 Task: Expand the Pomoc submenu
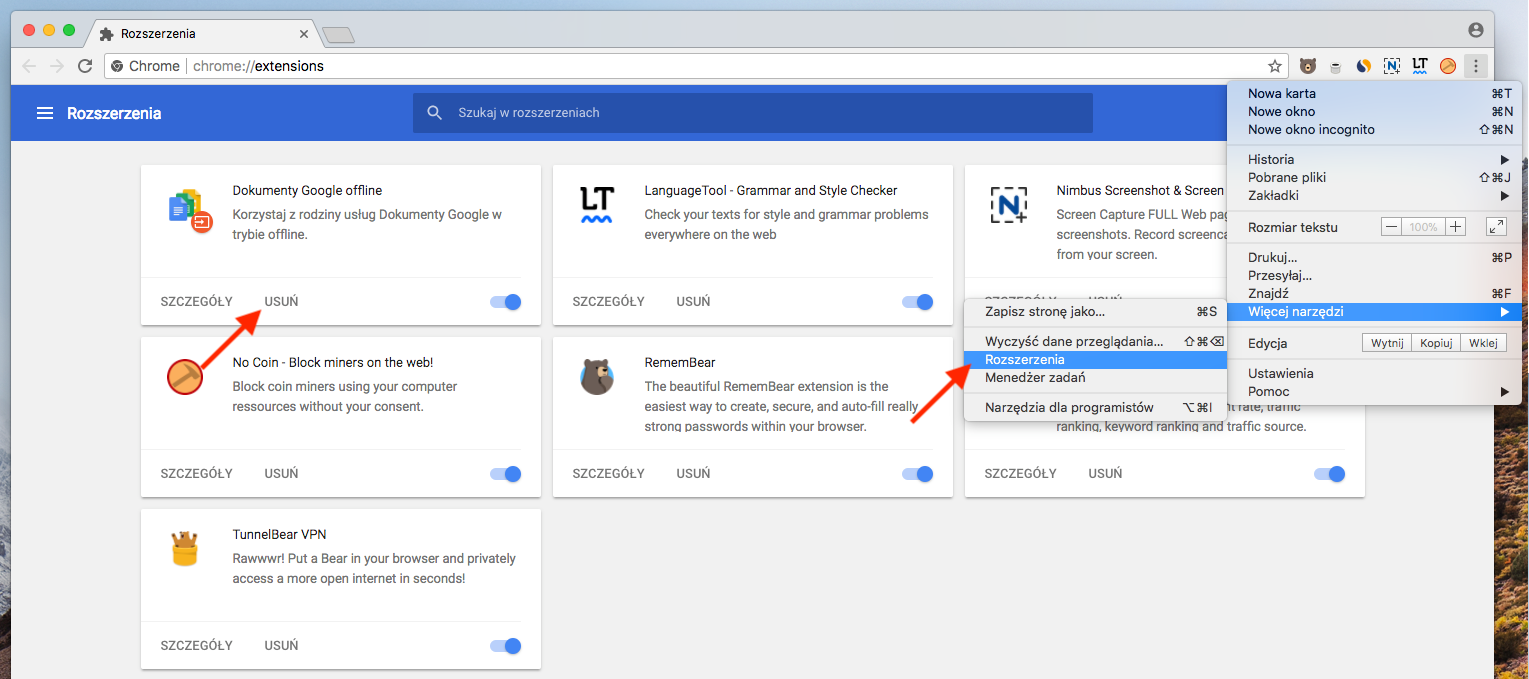click(1375, 391)
